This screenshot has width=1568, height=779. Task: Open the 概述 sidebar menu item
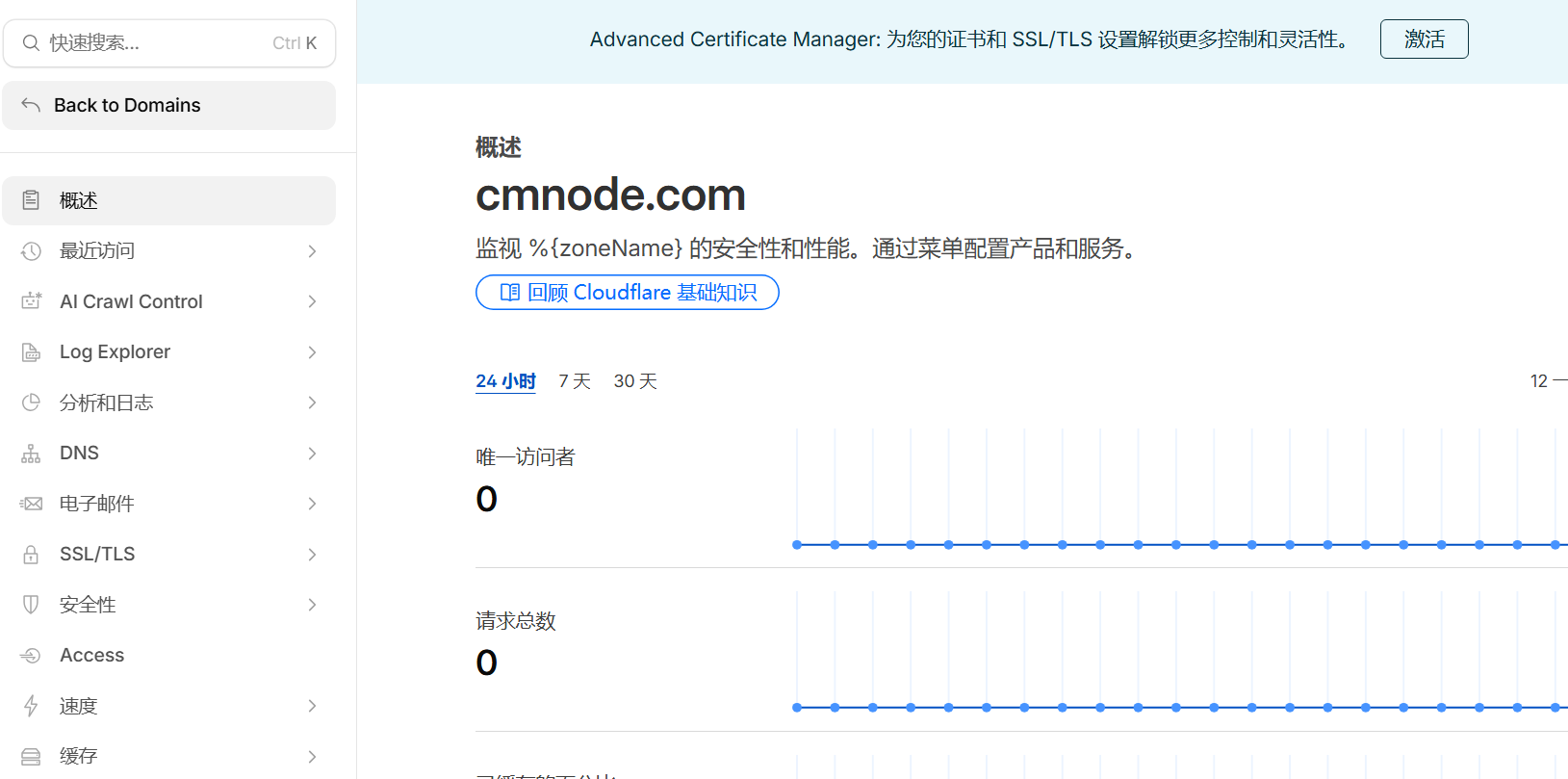[x=168, y=200]
